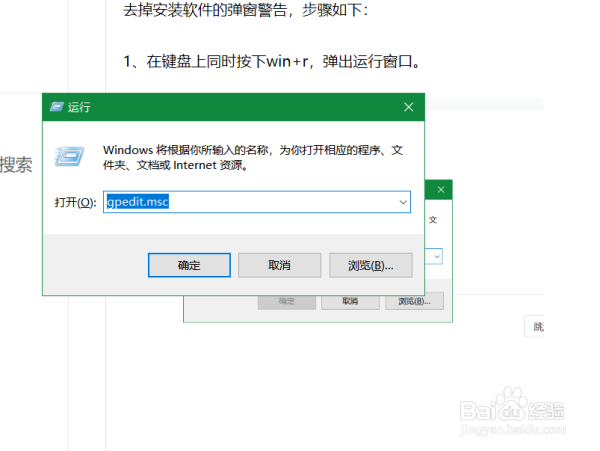The height and width of the screenshot is (451, 600).
Task: Close the front 运行 dialog
Action: pyautogui.click(x=409, y=107)
